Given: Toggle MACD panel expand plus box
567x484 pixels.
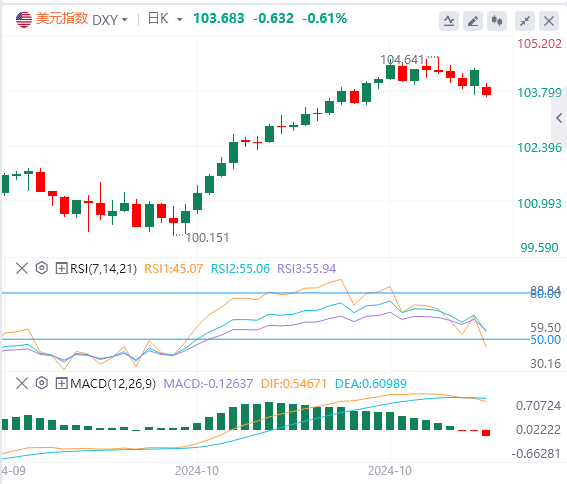Looking at the screenshot, I should pos(61,383).
